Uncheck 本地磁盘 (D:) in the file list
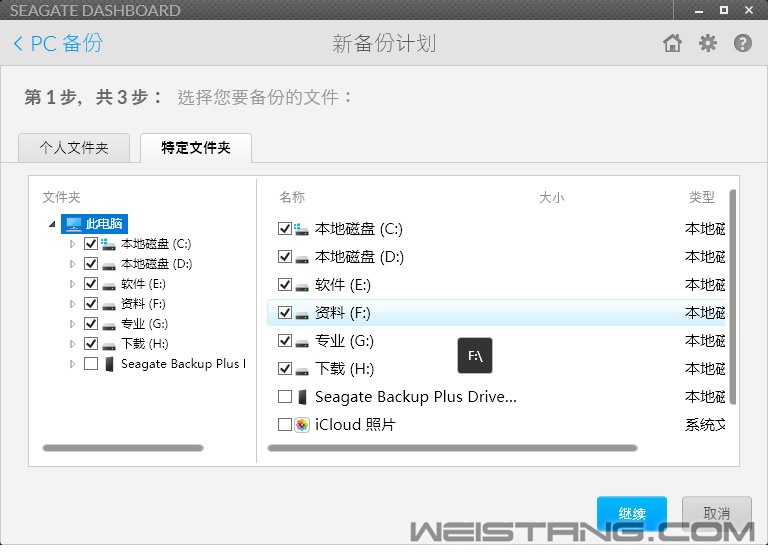Image resolution: width=768 pixels, height=555 pixels. click(285, 256)
